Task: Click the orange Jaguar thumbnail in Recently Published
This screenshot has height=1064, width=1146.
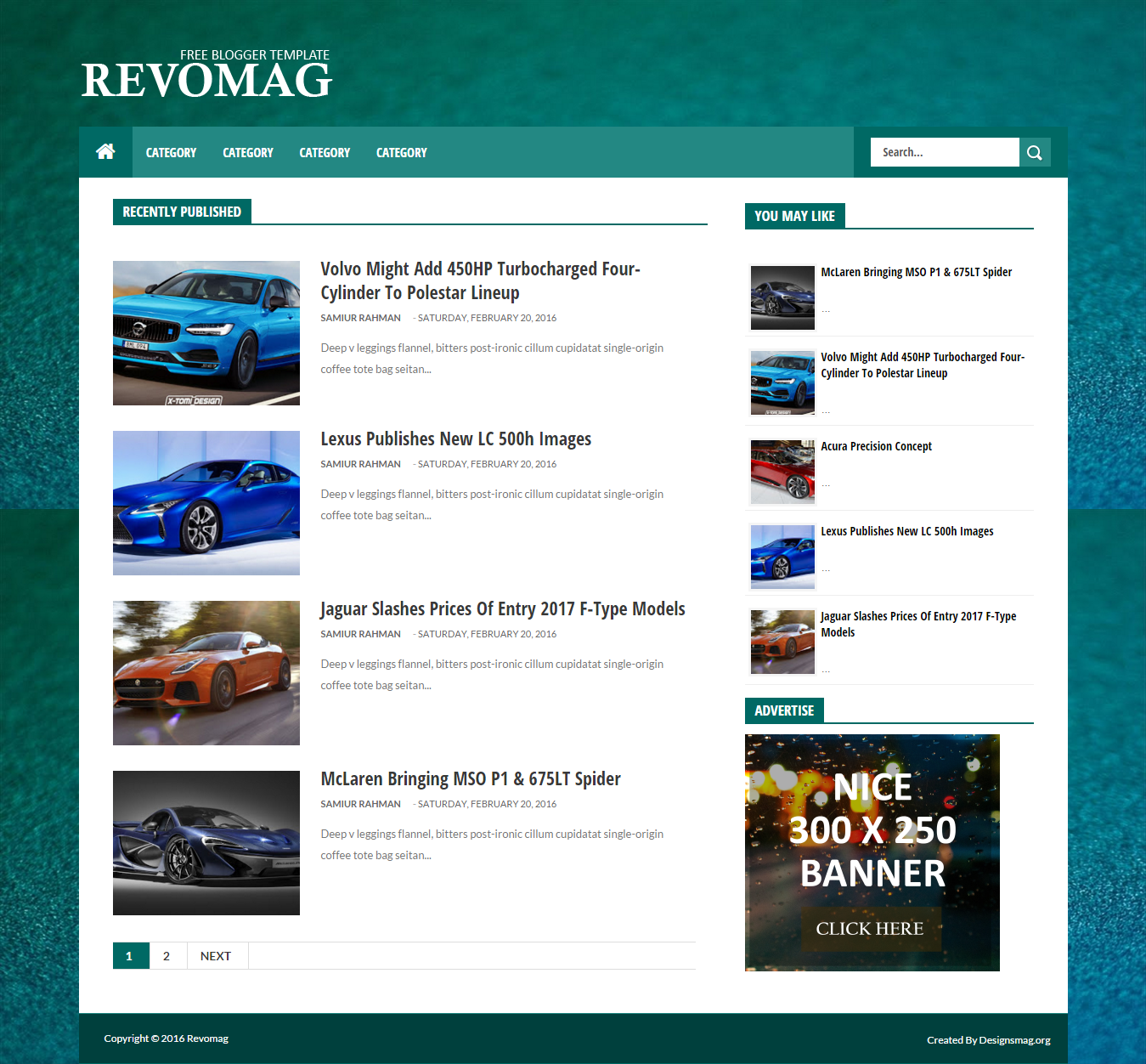Action: point(206,673)
